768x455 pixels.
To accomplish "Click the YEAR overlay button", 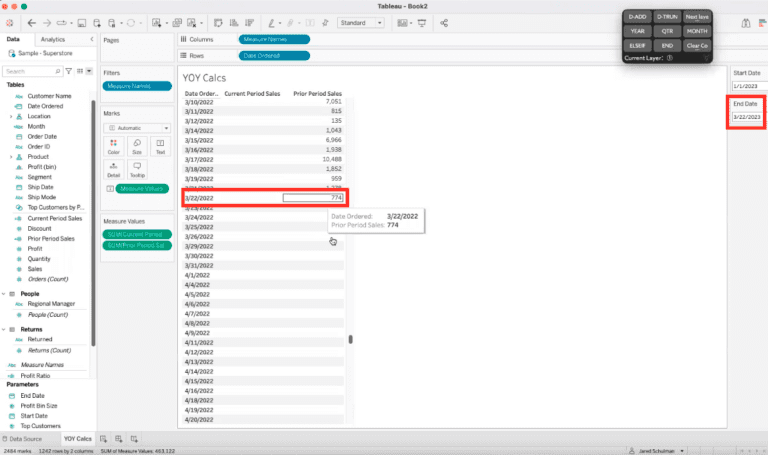I will tap(637, 31).
